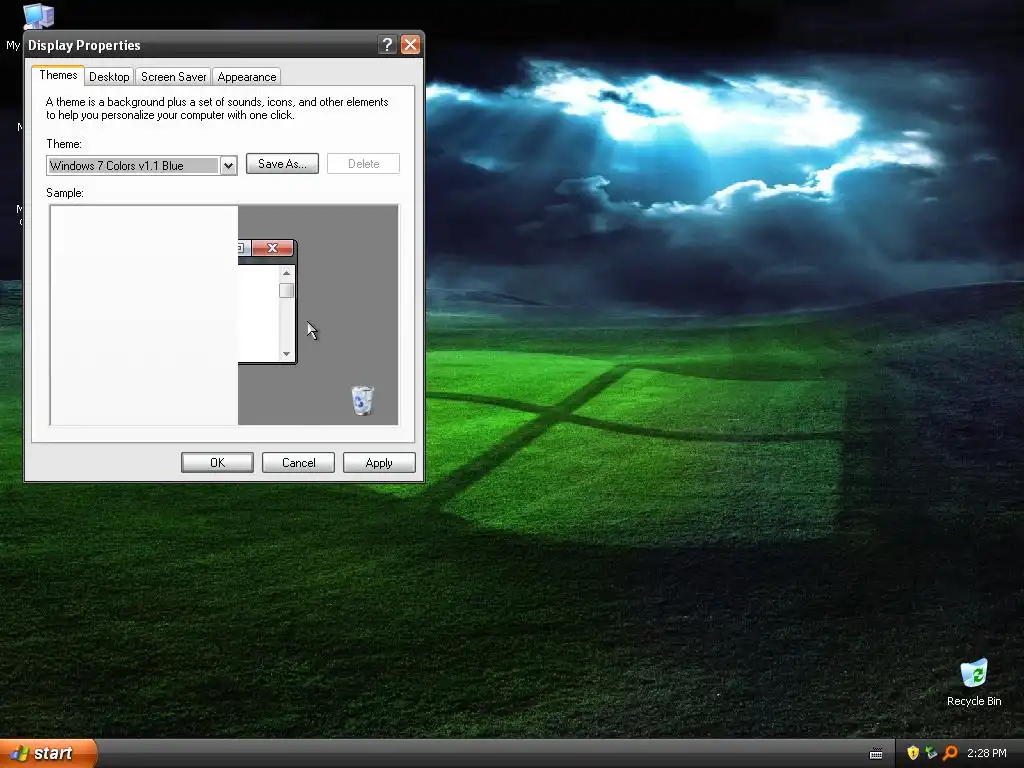Select the My Computer desktop icon
This screenshot has height=768, width=1024.
pos(38,16)
